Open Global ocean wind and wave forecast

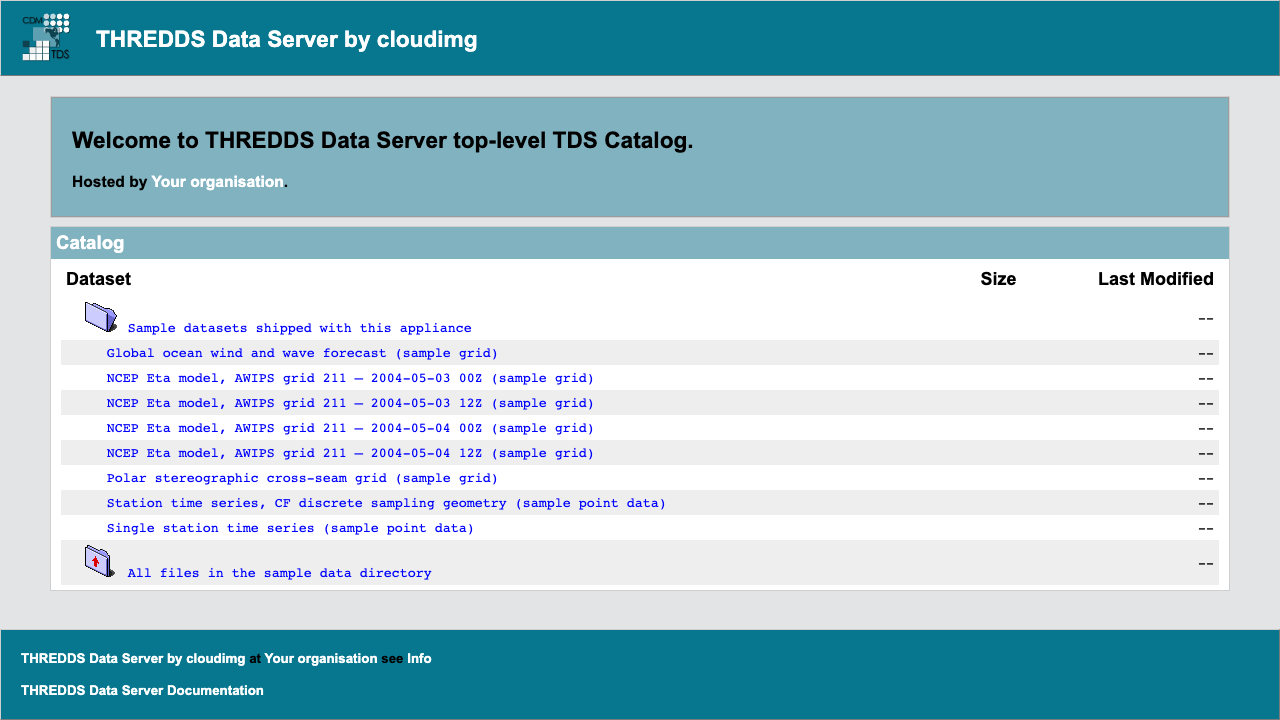tap(302, 353)
